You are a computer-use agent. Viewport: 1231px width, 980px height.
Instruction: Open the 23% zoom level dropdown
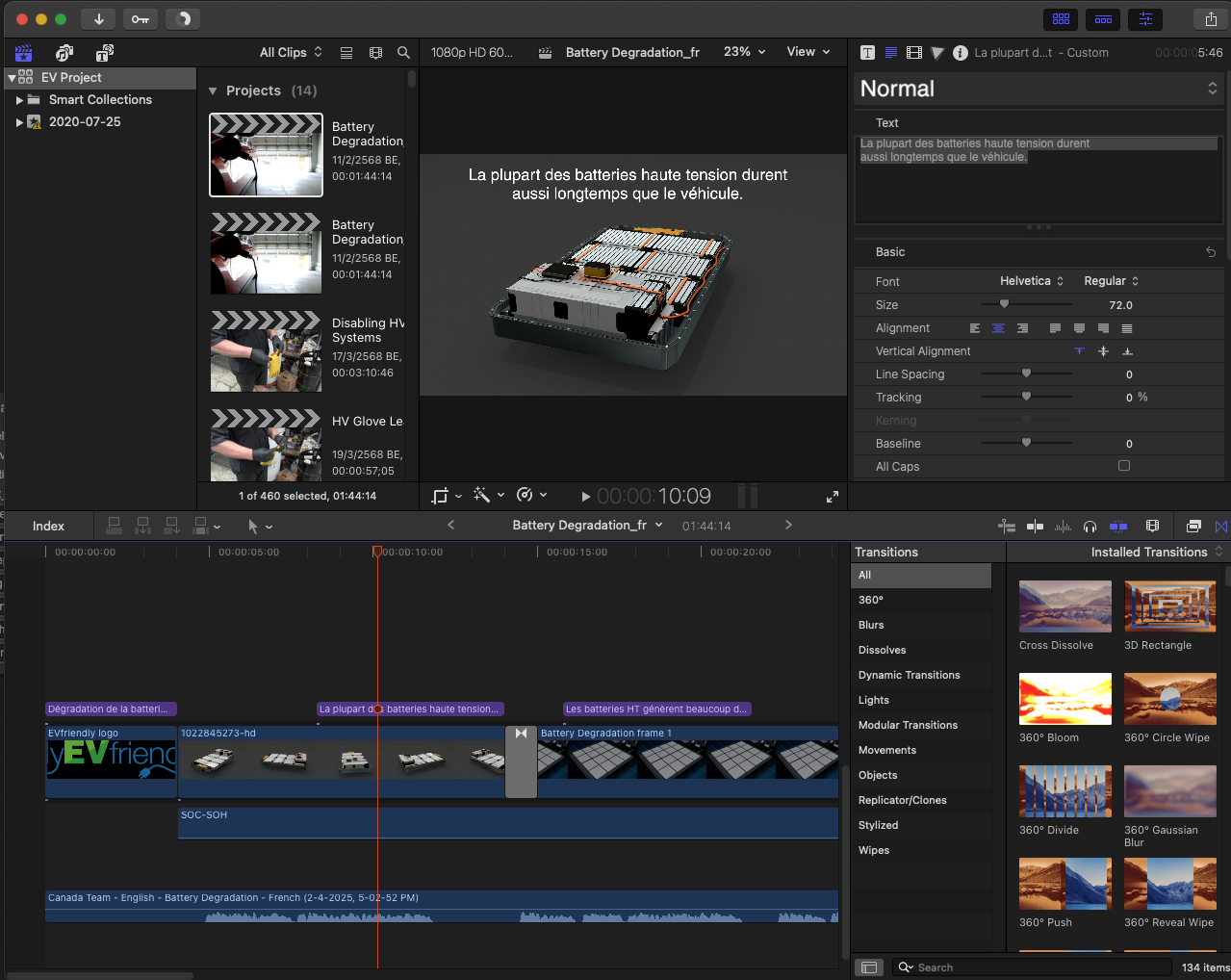point(744,52)
